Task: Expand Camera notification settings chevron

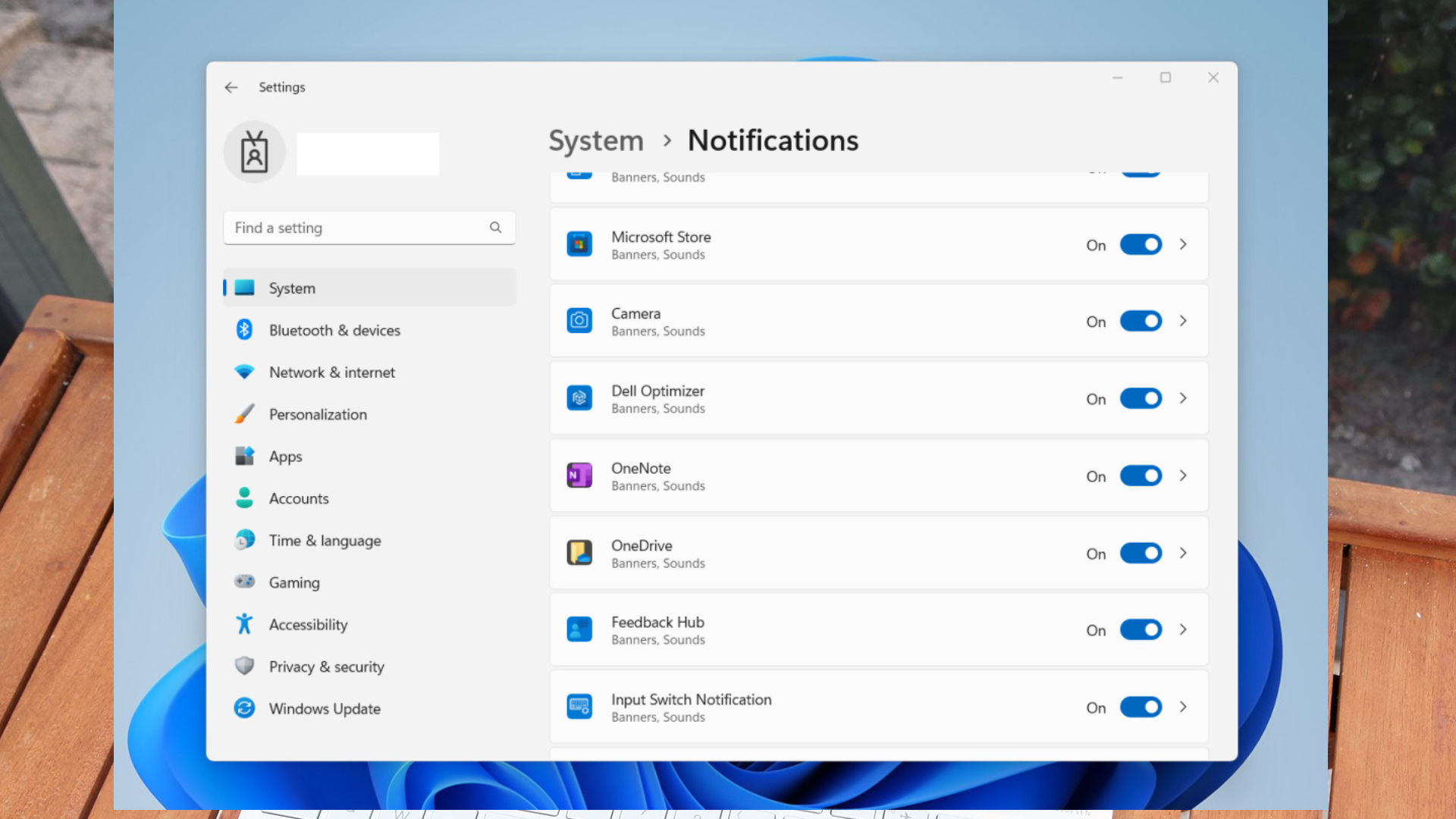Action: (x=1183, y=321)
